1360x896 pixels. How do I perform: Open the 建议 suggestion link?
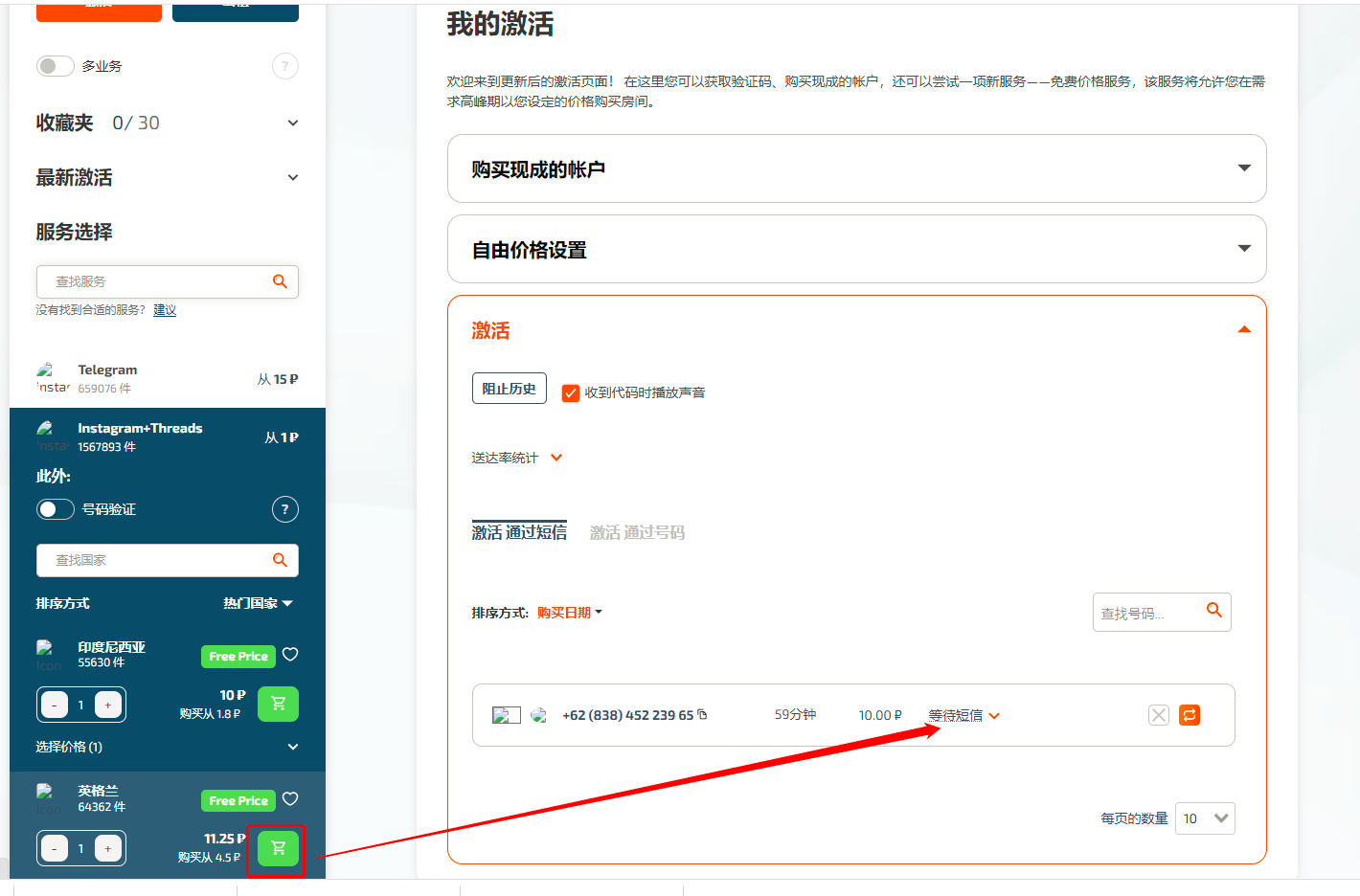tap(164, 309)
